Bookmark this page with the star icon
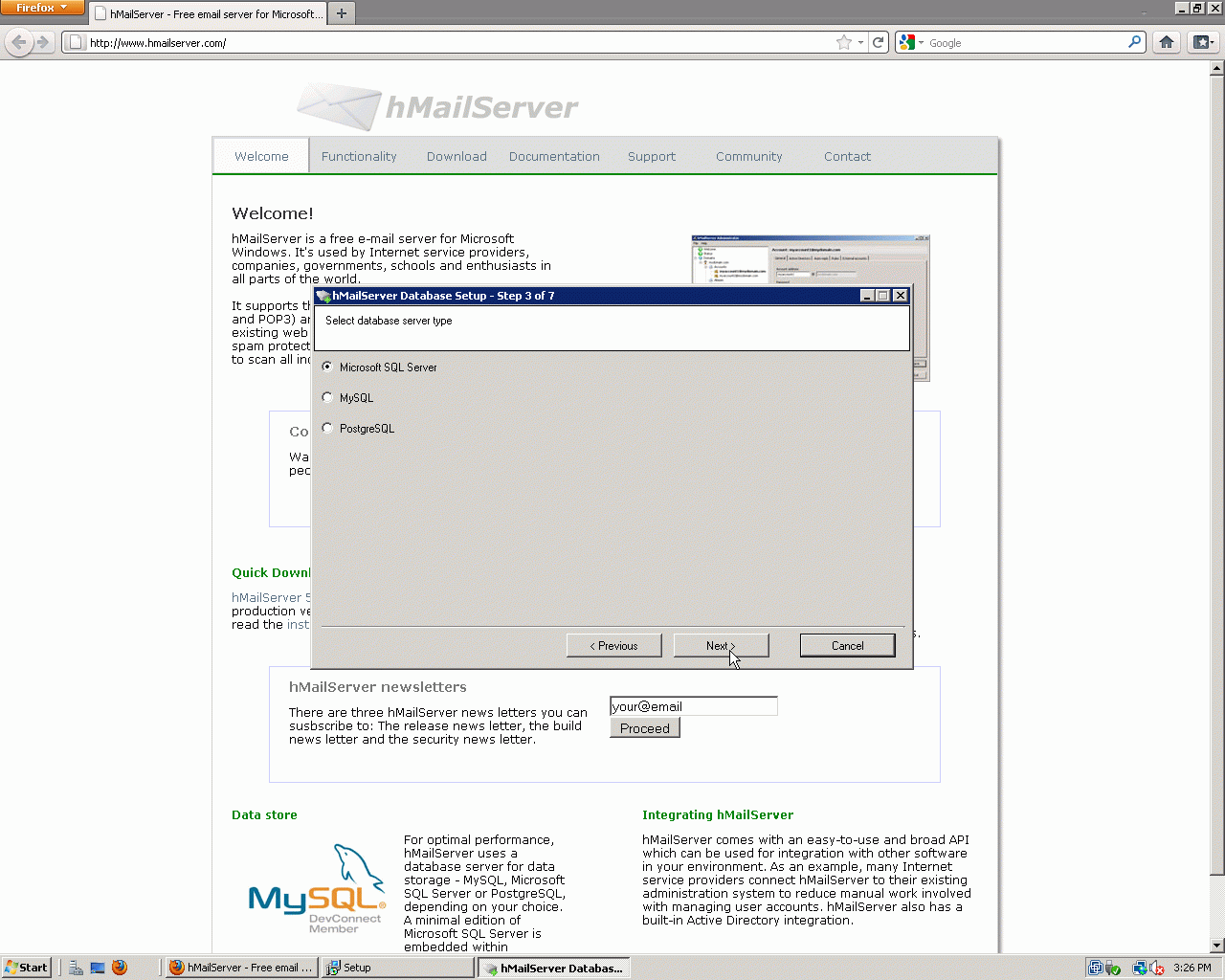 pyautogui.click(x=843, y=42)
